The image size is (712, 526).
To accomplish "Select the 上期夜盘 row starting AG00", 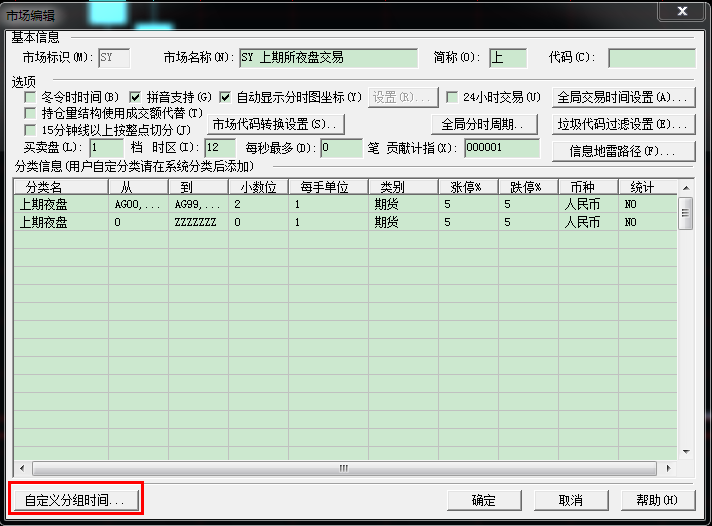I will pyautogui.click(x=345, y=204).
